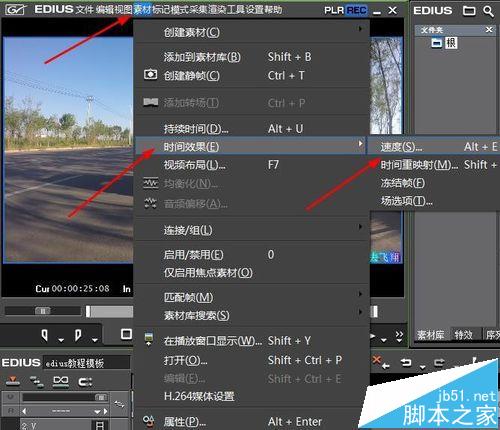Screen dimensions: 500x430
Task: Click the timeline scale slider handle
Action: [x=101, y=397]
